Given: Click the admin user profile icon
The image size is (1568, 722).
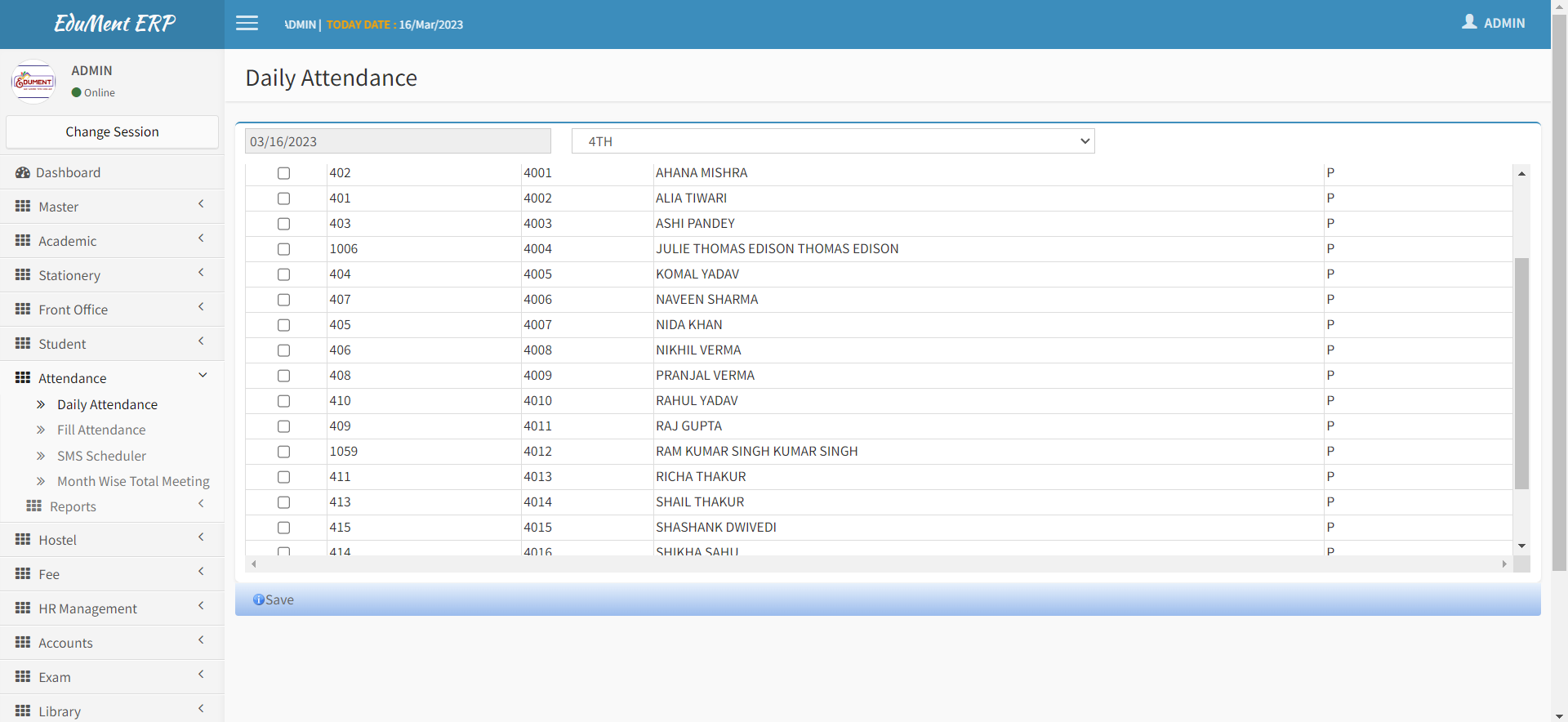Looking at the screenshot, I should 1469,22.
